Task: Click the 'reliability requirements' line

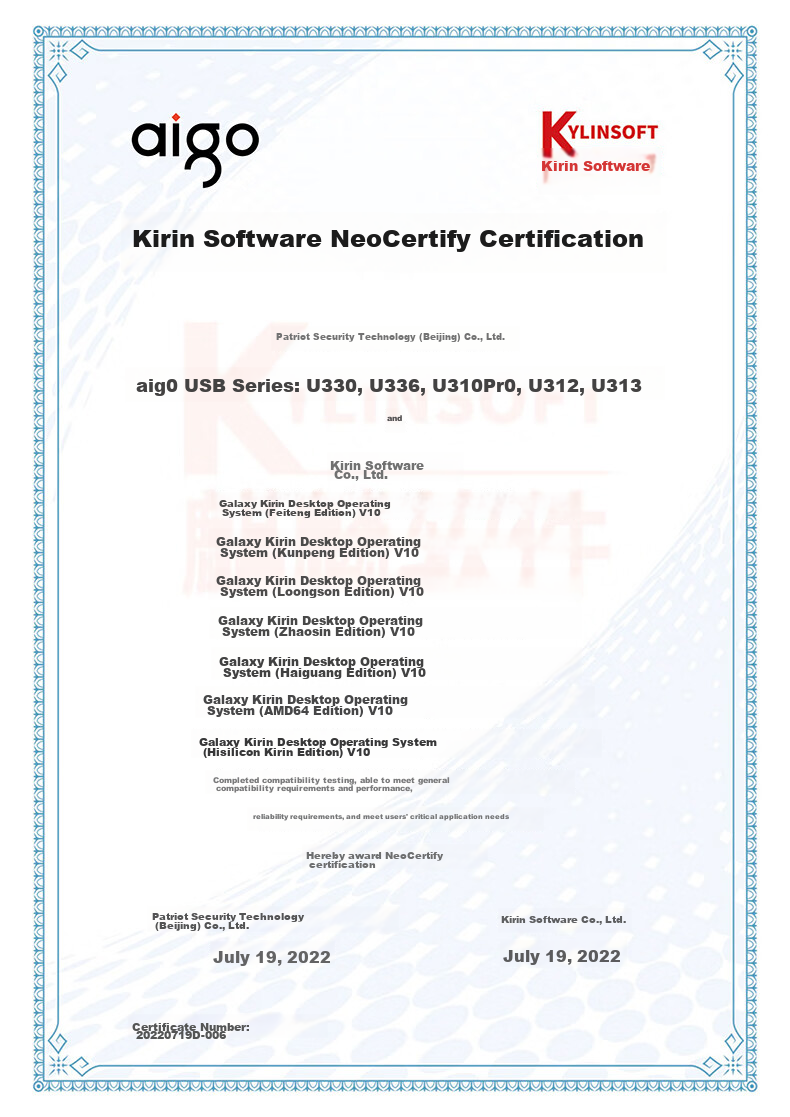Action: click(381, 816)
